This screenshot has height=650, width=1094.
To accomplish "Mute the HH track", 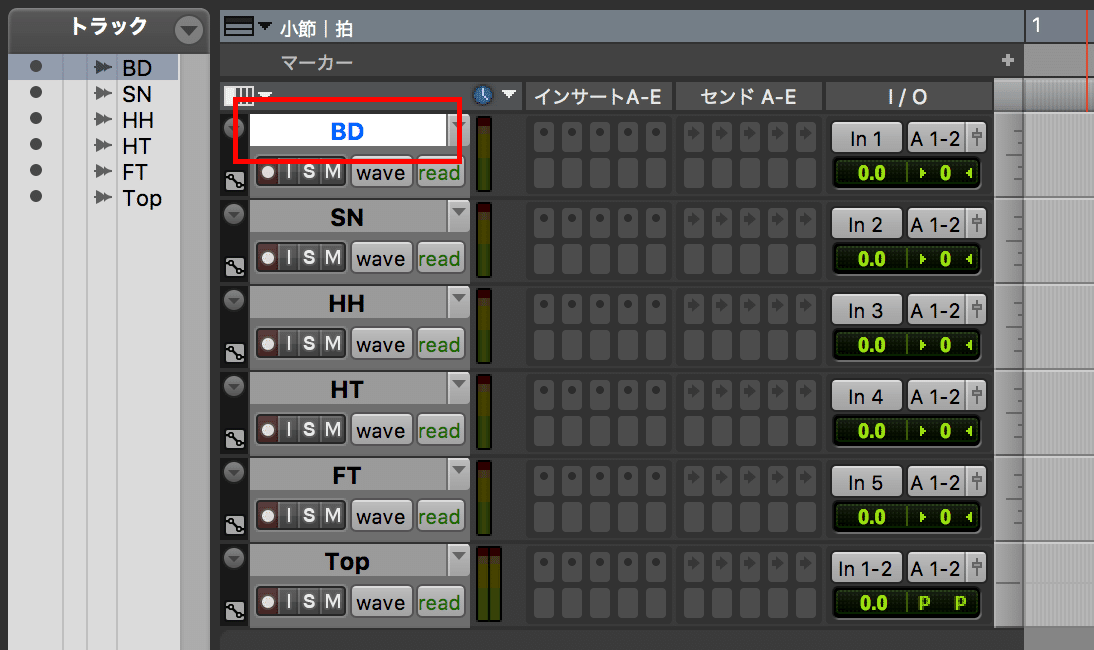I will [333, 344].
